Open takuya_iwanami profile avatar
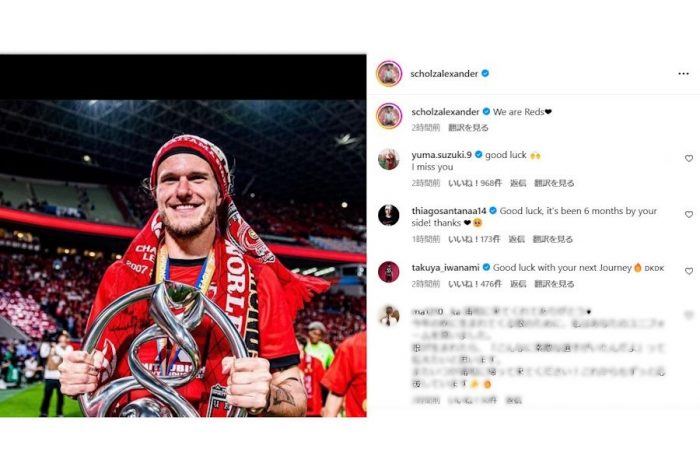 389,271
